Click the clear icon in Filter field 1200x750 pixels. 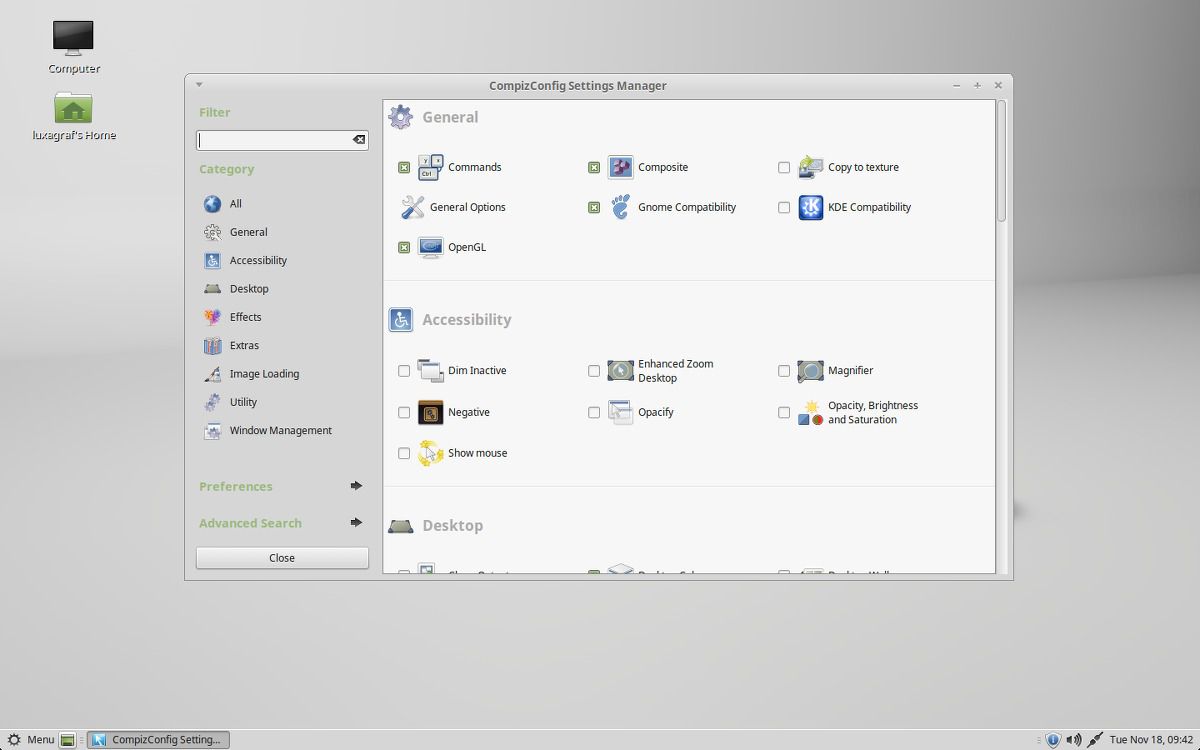pyautogui.click(x=359, y=140)
